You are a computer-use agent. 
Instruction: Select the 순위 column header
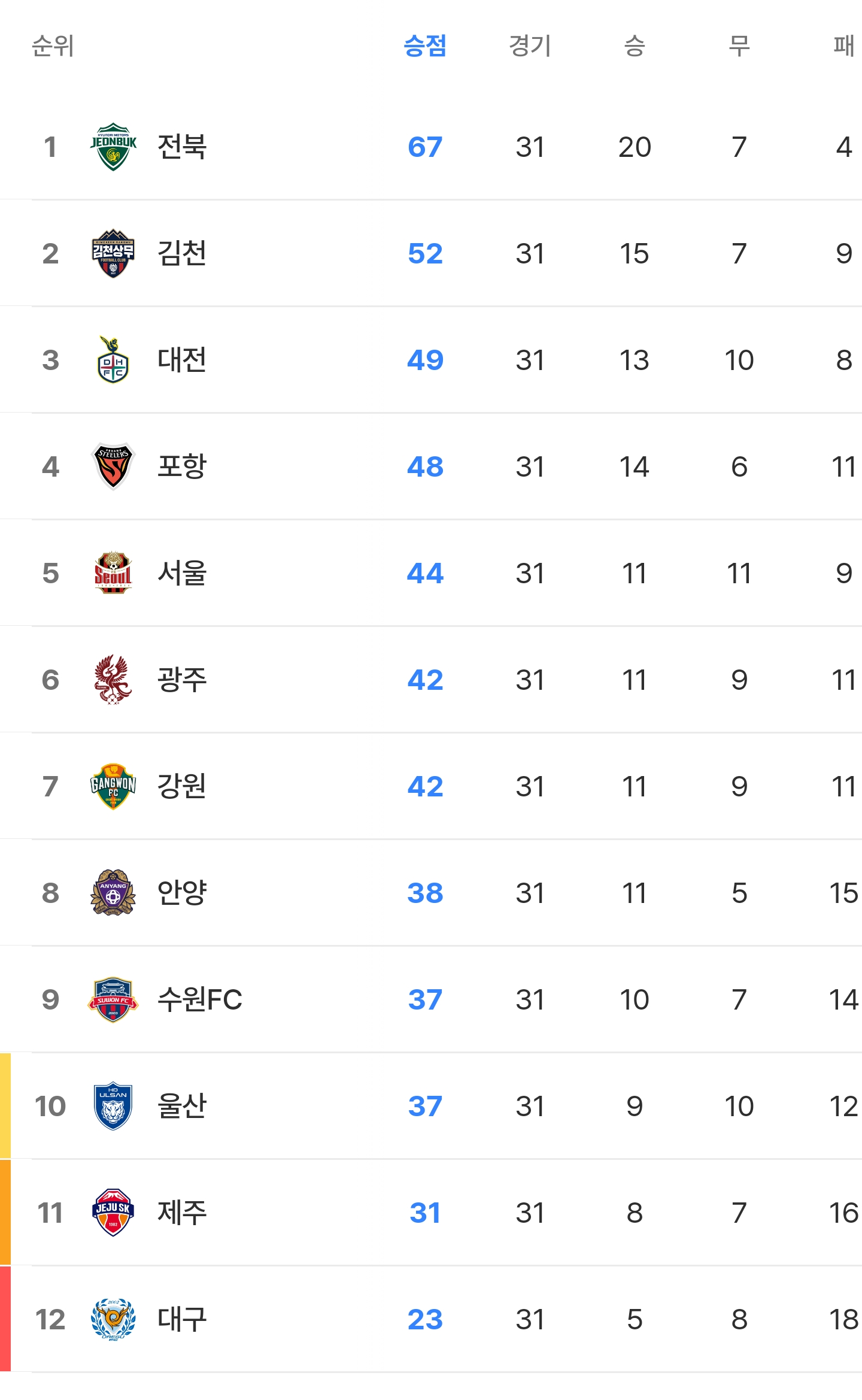pyautogui.click(x=53, y=46)
